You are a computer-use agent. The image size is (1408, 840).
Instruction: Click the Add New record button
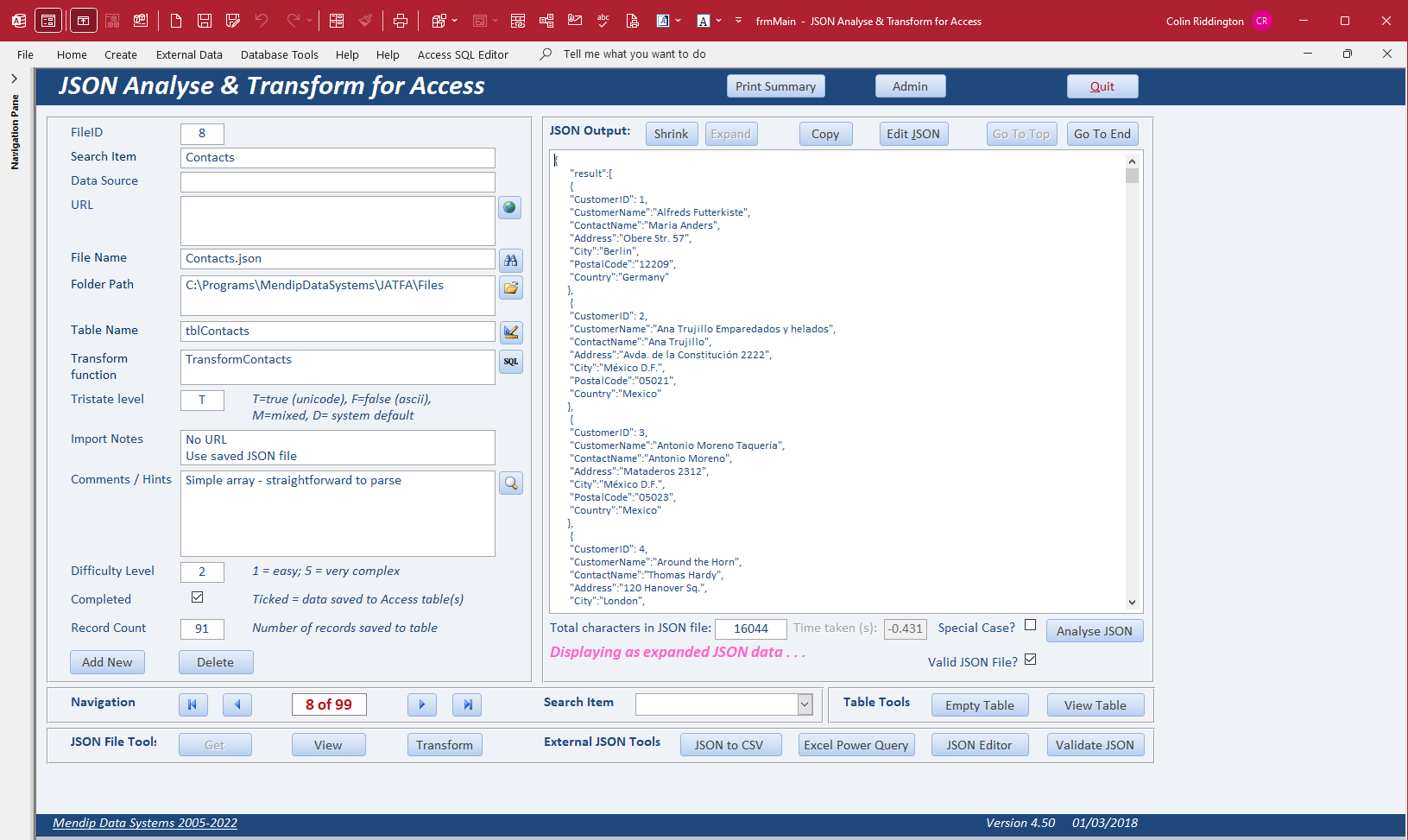point(107,662)
